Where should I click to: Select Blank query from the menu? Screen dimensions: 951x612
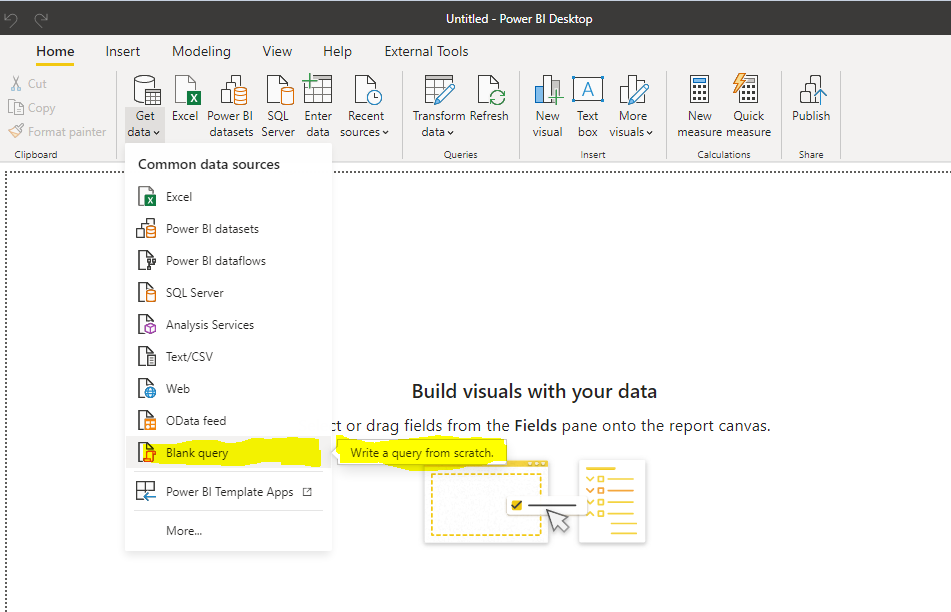[197, 453]
